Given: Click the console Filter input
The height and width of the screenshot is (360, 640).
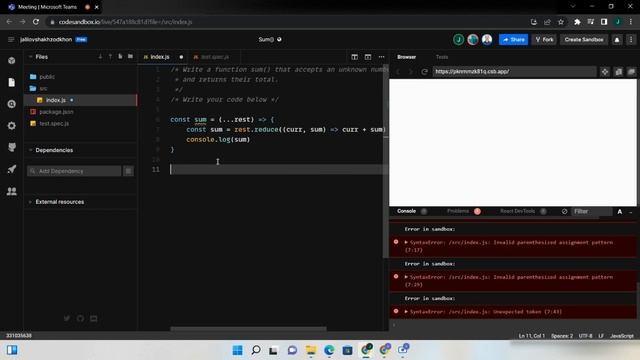Looking at the screenshot, I should 591,211.
